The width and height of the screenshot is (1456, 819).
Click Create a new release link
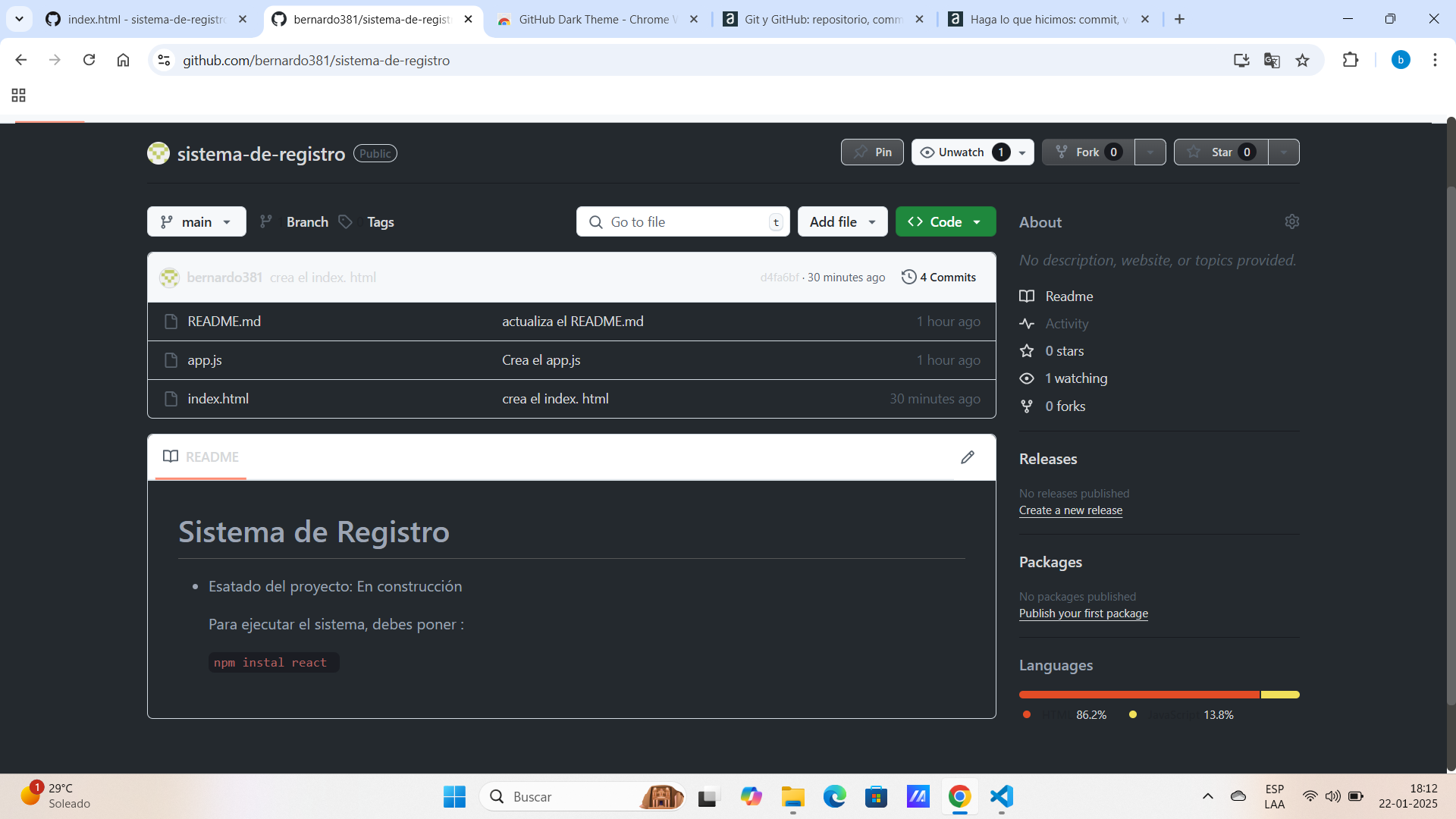tap(1070, 510)
